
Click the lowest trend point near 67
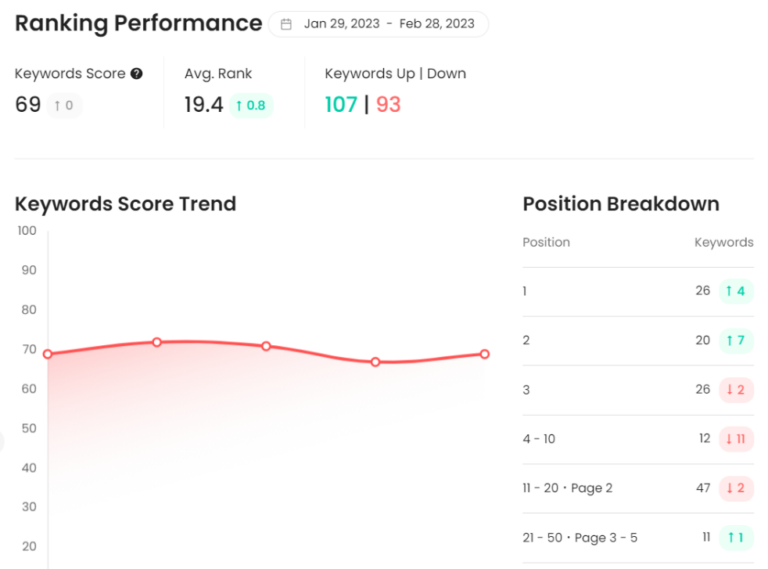[x=375, y=362]
